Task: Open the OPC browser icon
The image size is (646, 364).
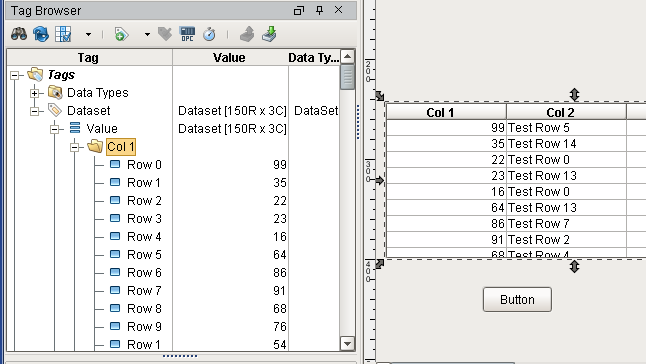Action: [187, 34]
